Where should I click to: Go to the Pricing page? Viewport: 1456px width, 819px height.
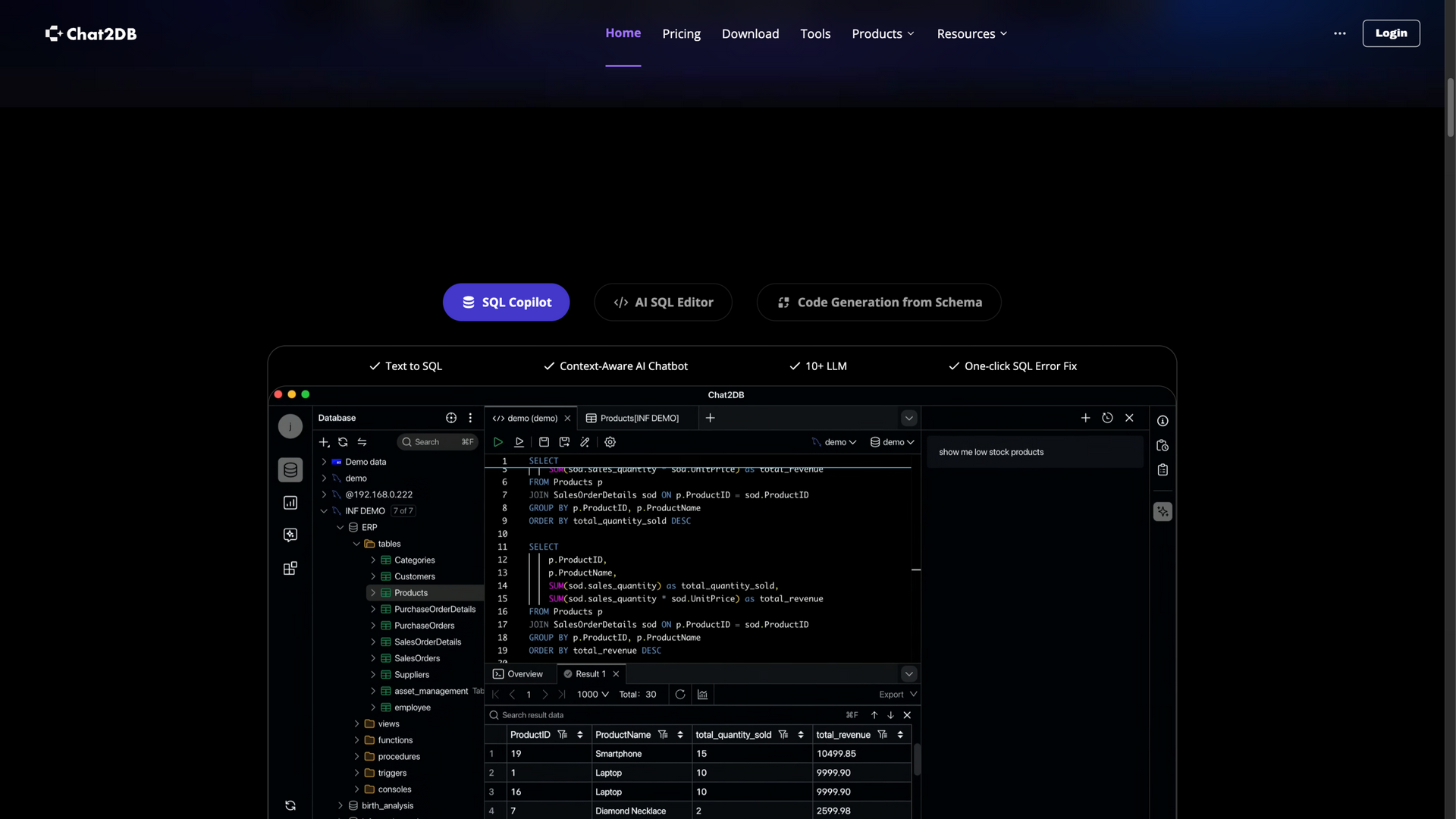point(681,33)
